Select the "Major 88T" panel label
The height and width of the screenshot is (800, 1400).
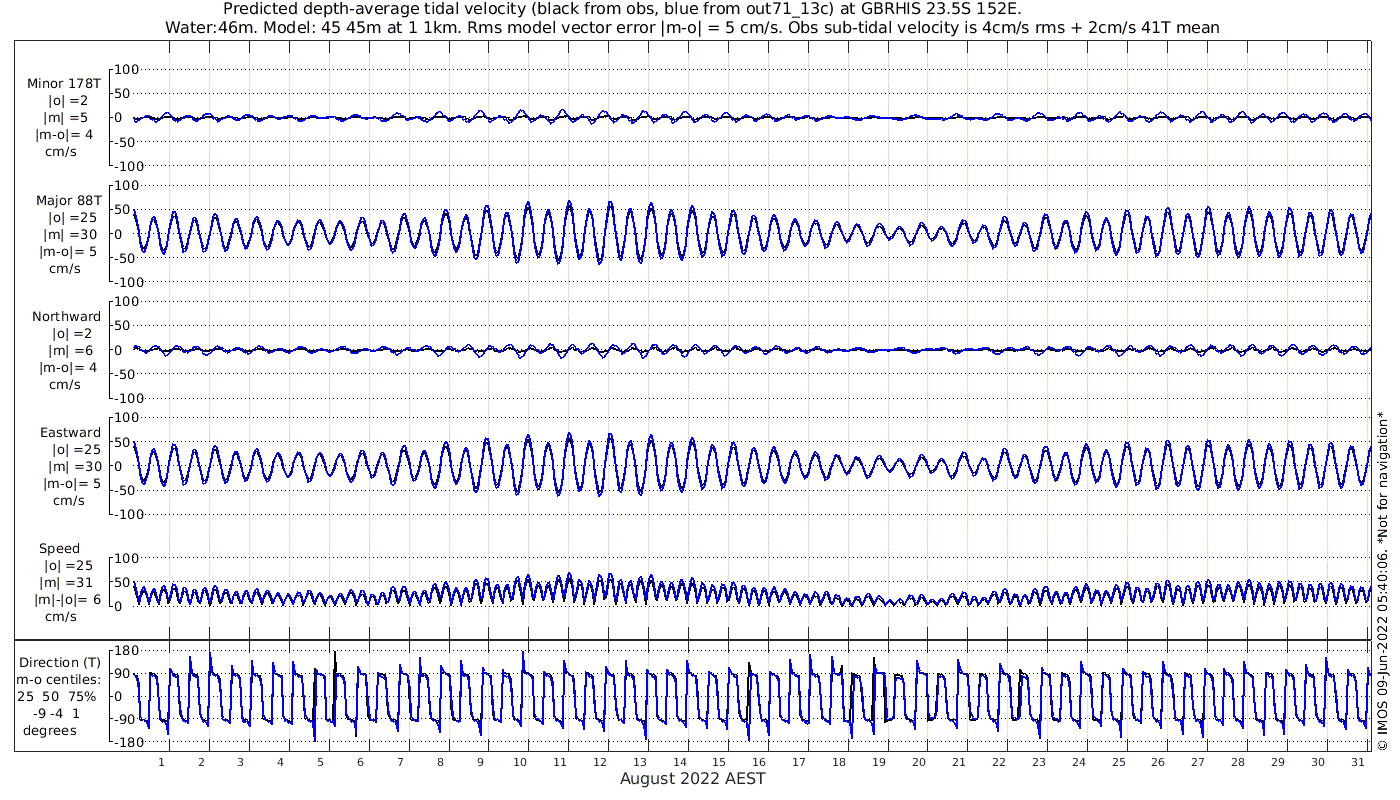[x=68, y=201]
